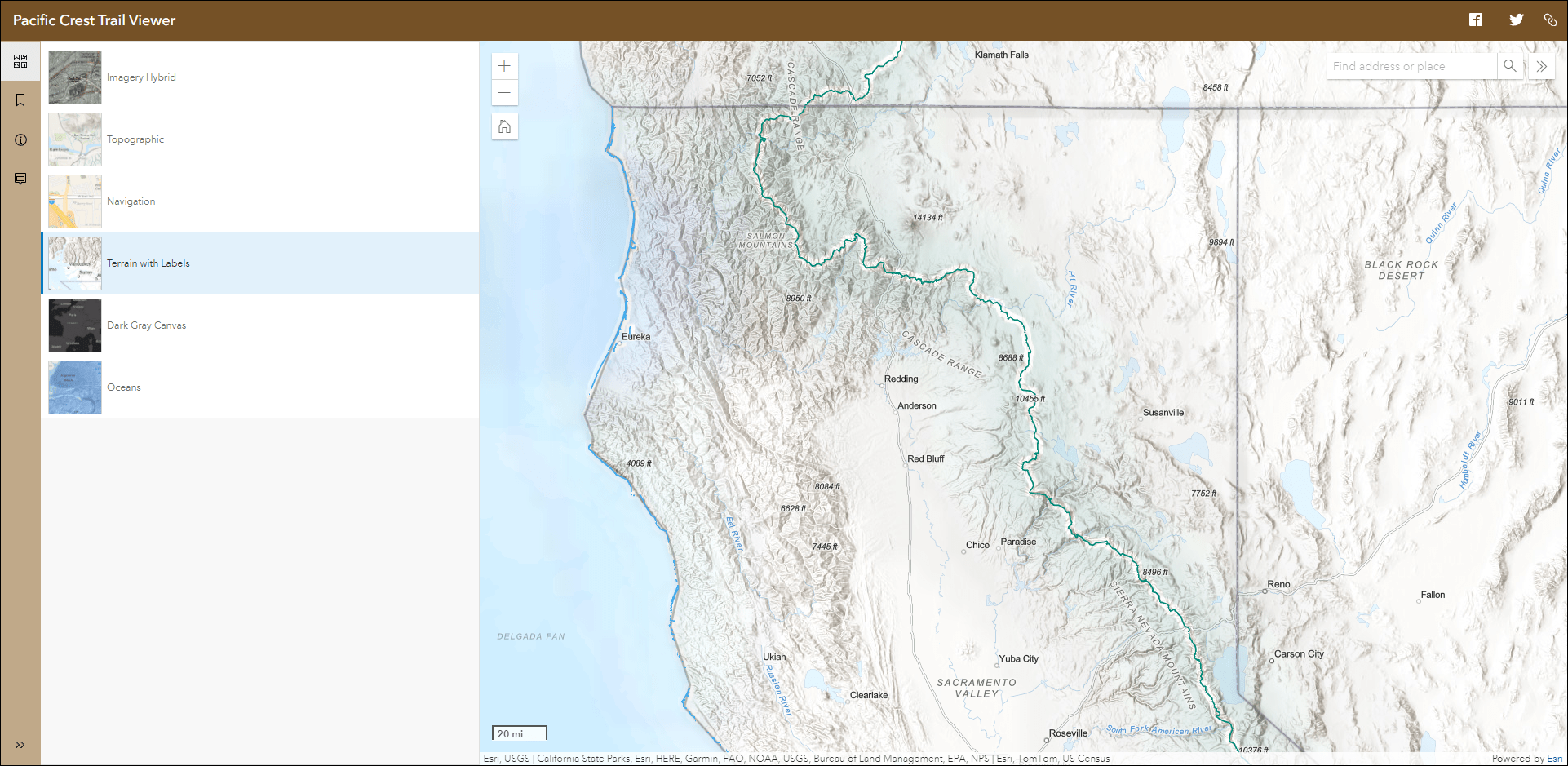Screen dimensions: 1568x766
Task: Open the basemap gallery icon in sidebar
Action: coord(20,61)
